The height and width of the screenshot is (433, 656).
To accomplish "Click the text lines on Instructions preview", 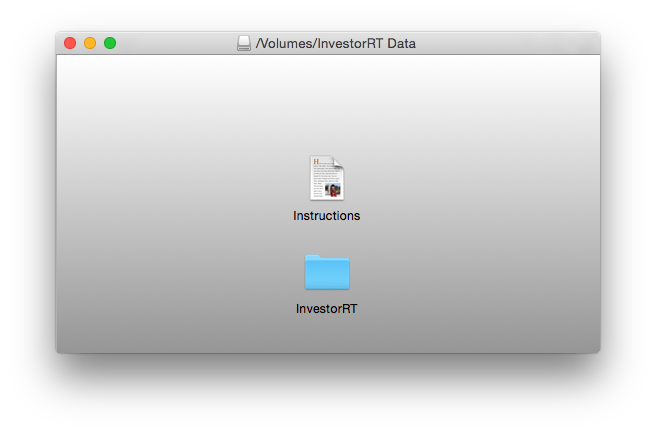I will click(326, 174).
